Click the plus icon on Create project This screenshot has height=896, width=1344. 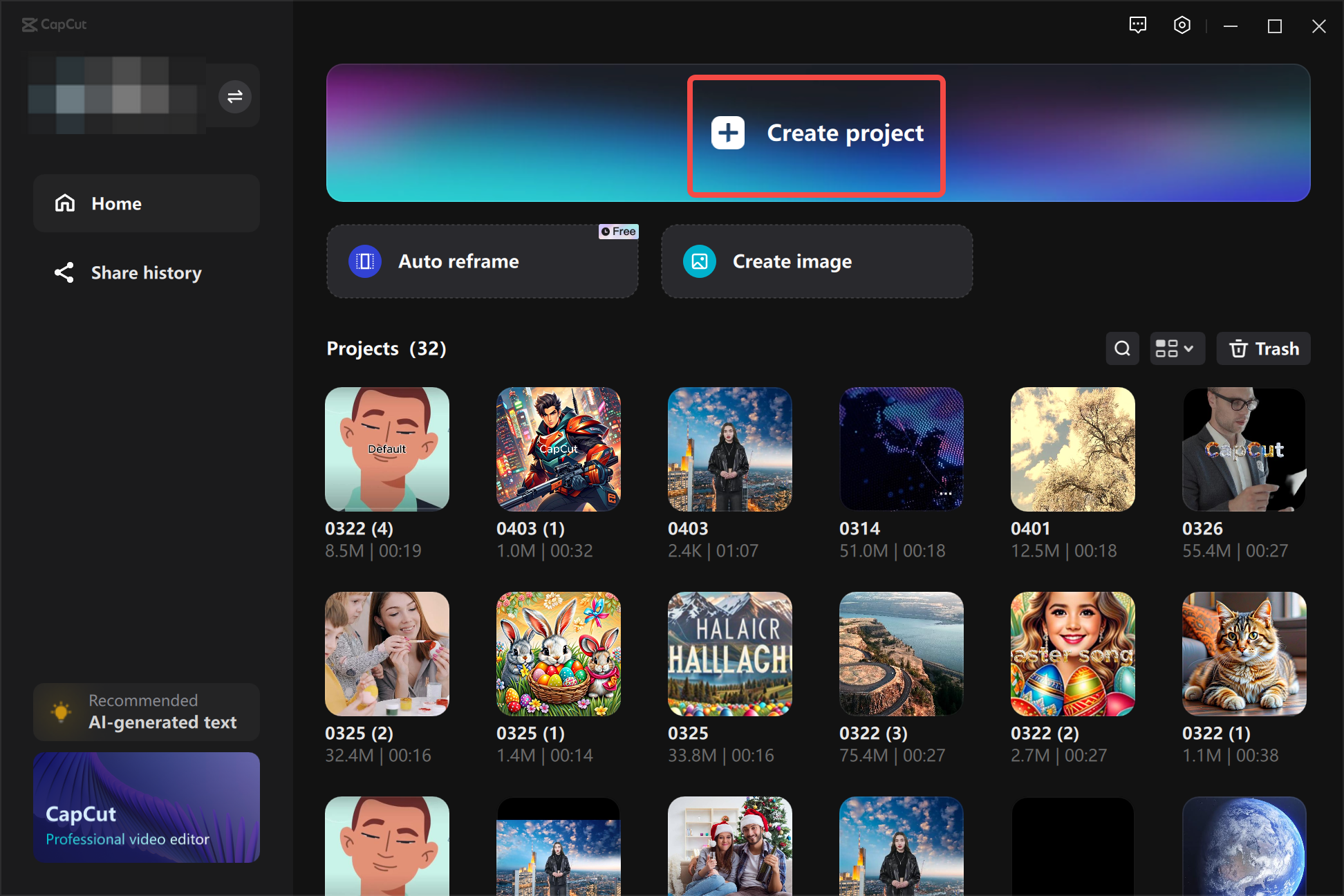[x=727, y=133]
